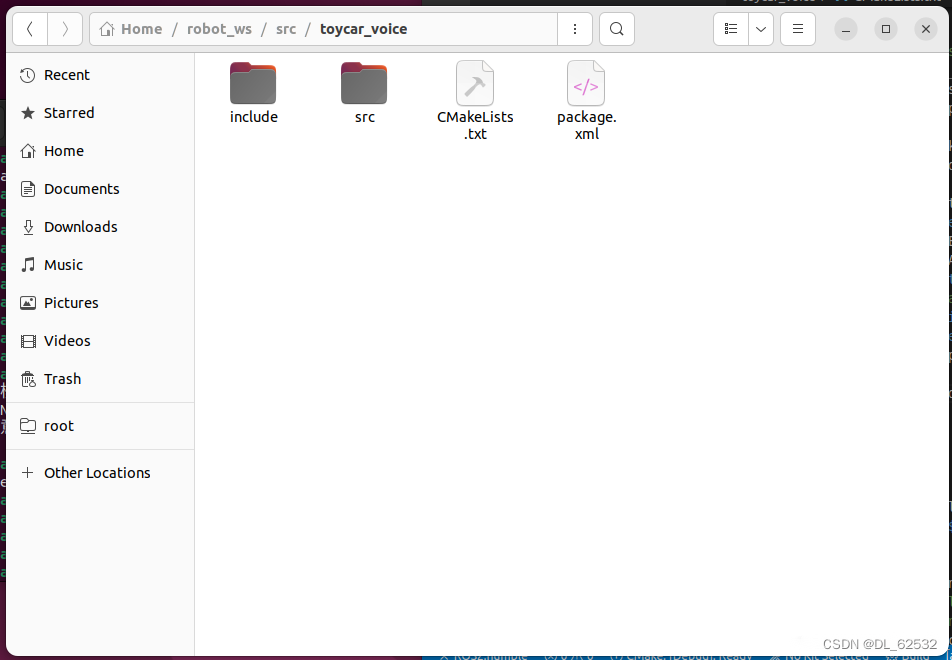
Task: Open the root location in sidebar
Action: point(100,426)
